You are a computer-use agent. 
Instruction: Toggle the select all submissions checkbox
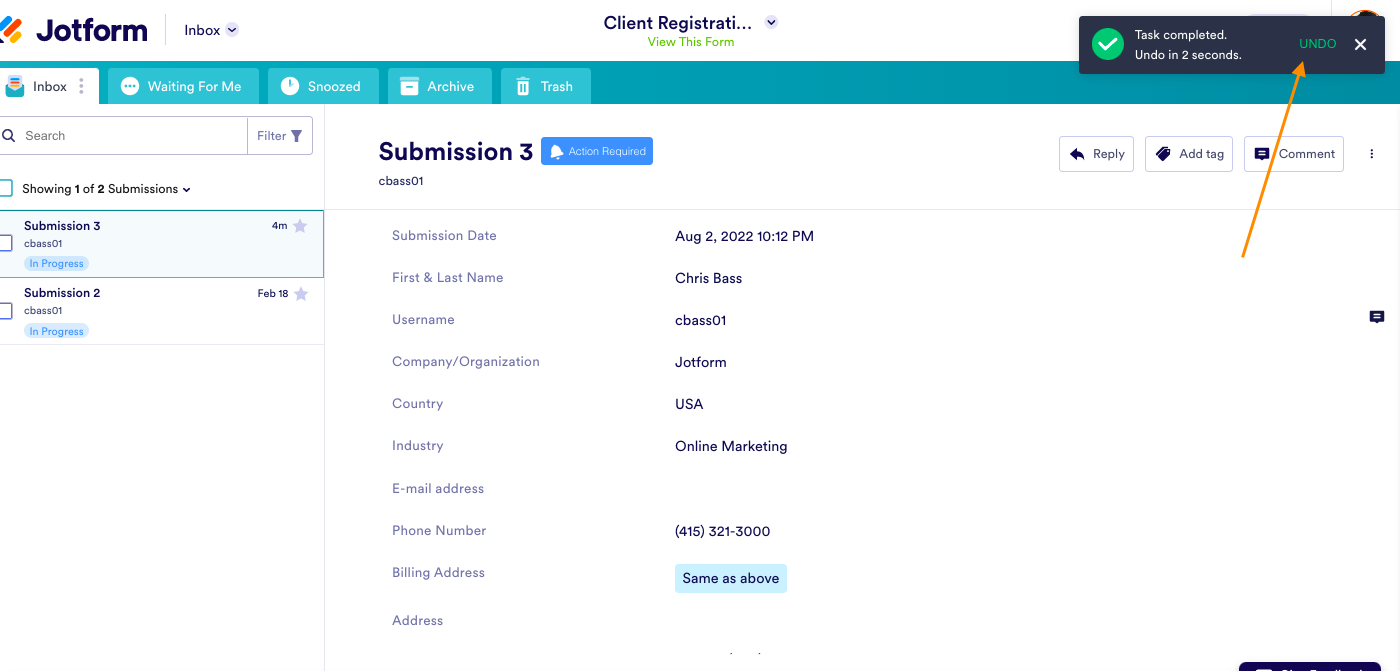coord(5,188)
